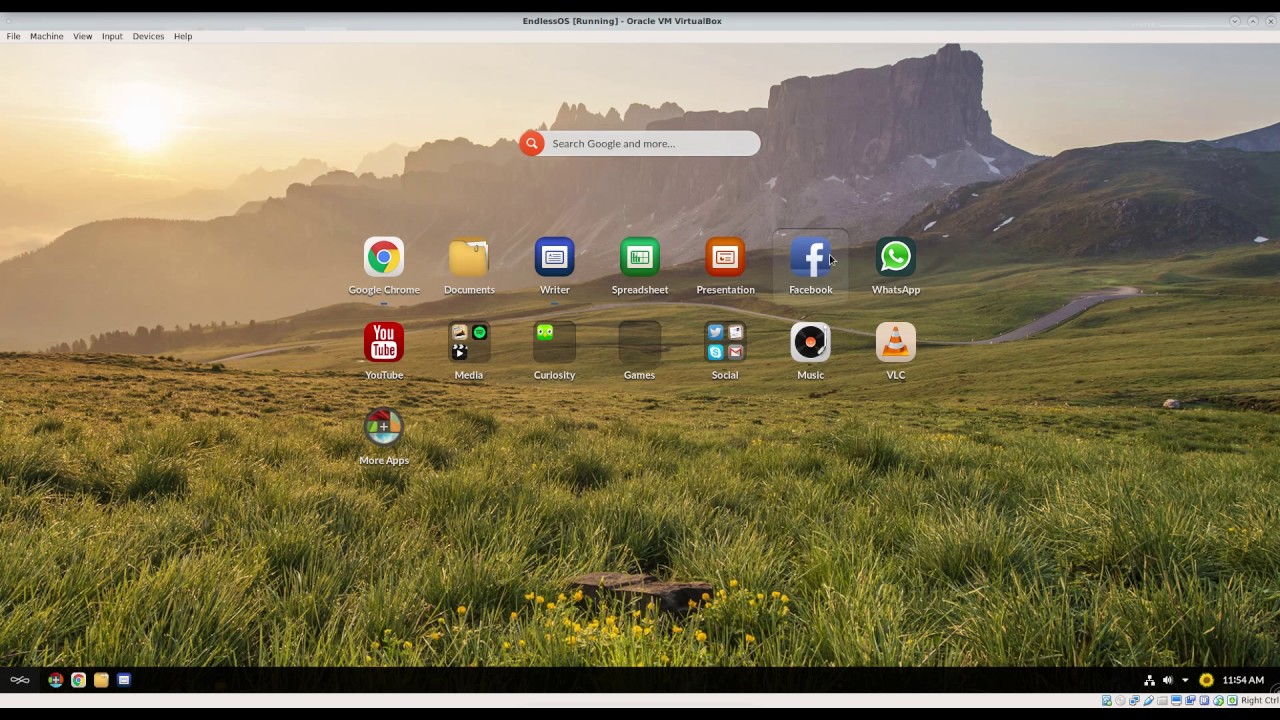
Task: Open the Facebook app icon
Action: (x=810, y=267)
